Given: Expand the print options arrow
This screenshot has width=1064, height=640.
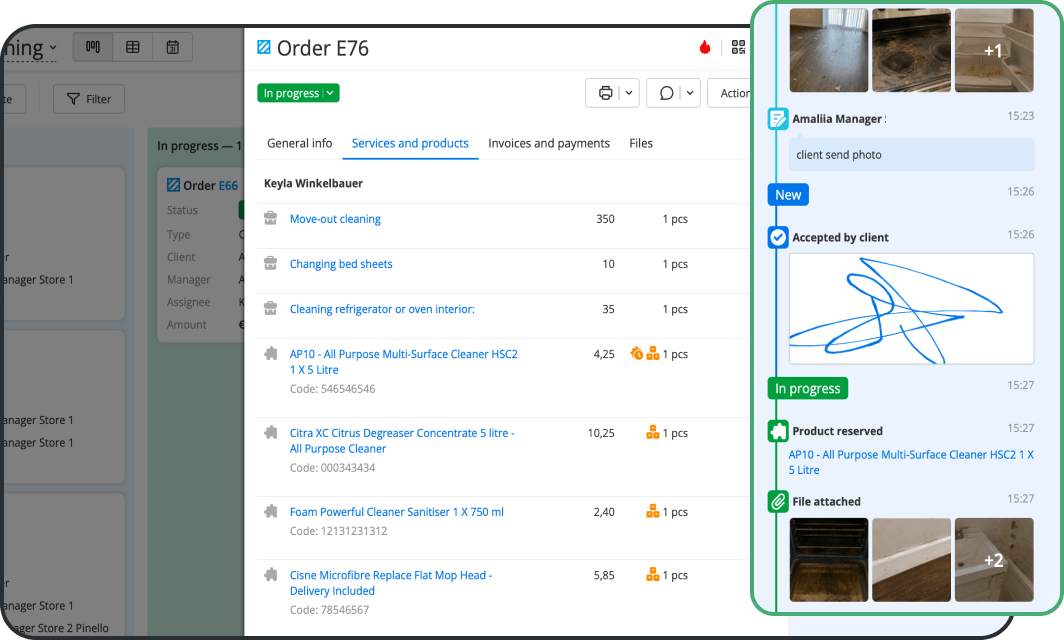Looking at the screenshot, I should tap(629, 93).
